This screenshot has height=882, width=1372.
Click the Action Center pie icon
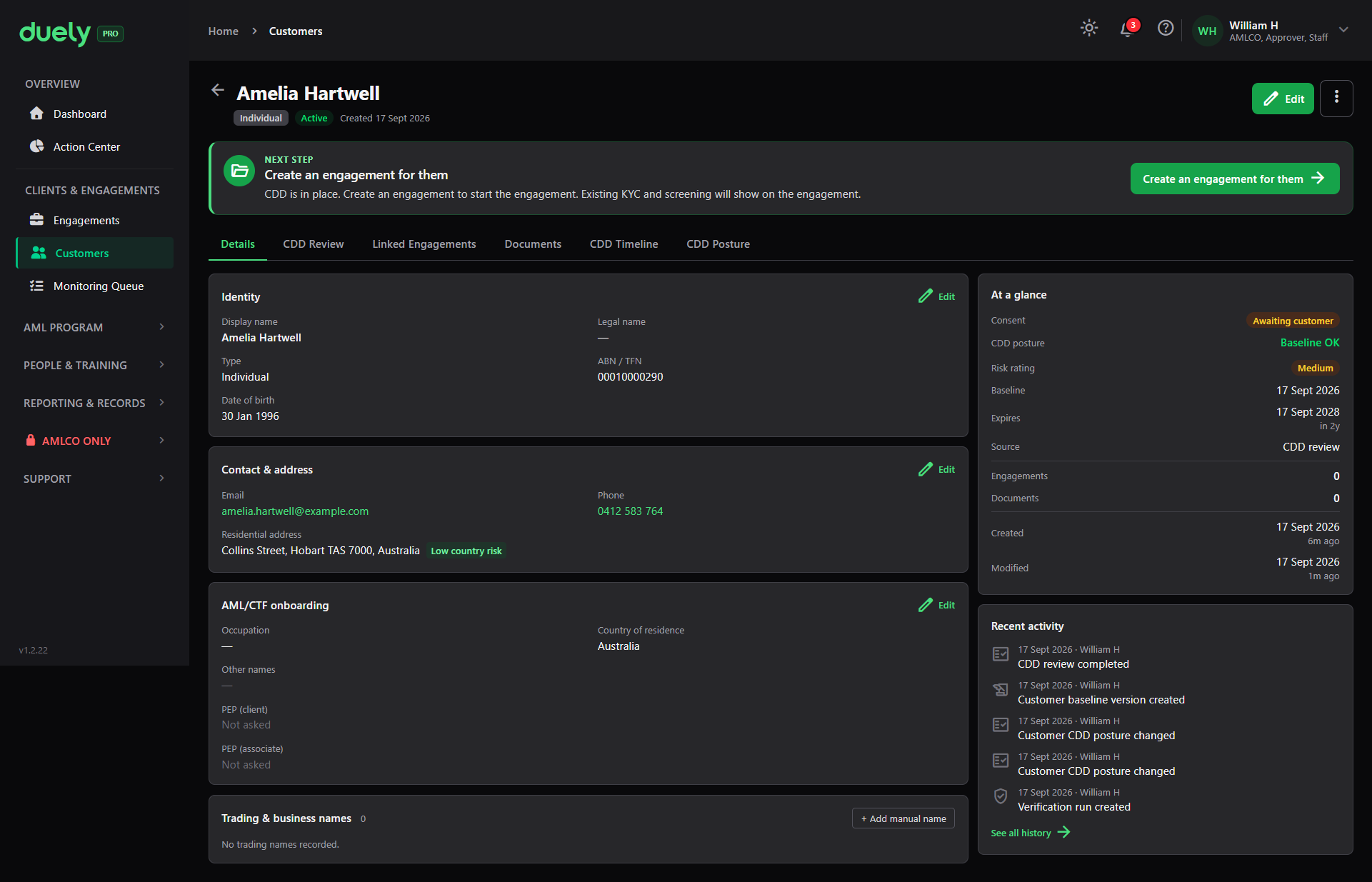tap(36, 146)
